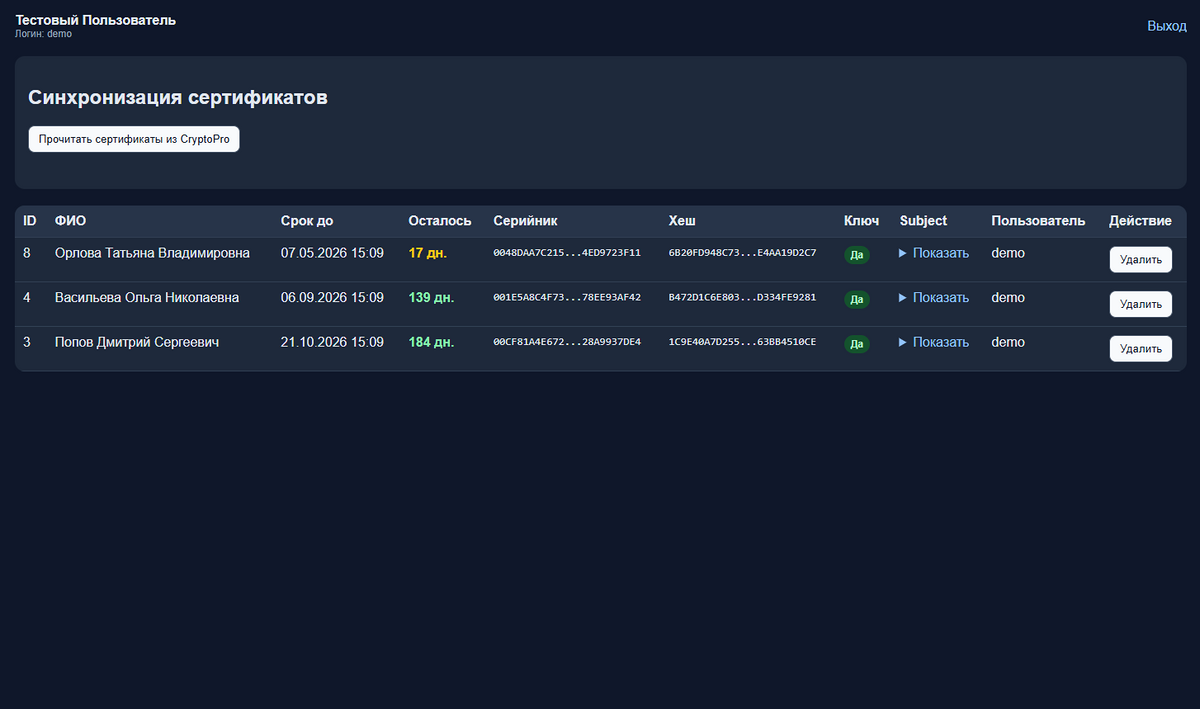This screenshot has height=709, width=1200.
Task: Click serial 0048DAA7C215...4ED9723F11
Action: tap(567, 253)
